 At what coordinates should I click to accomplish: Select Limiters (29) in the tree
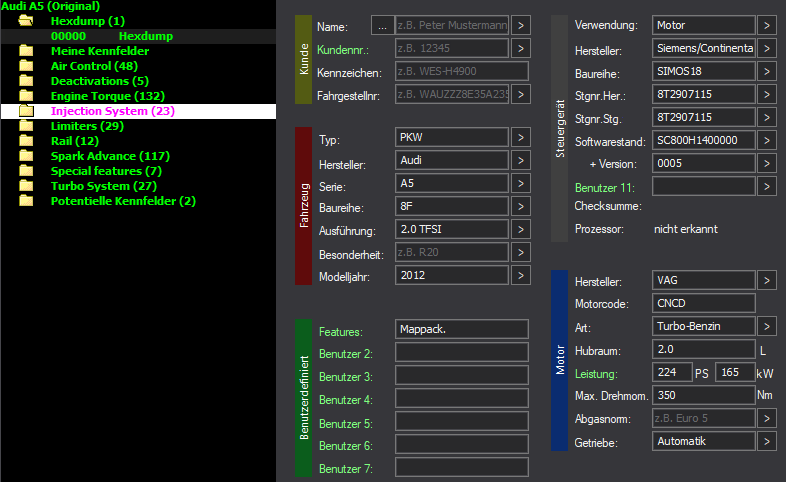click(x=87, y=126)
